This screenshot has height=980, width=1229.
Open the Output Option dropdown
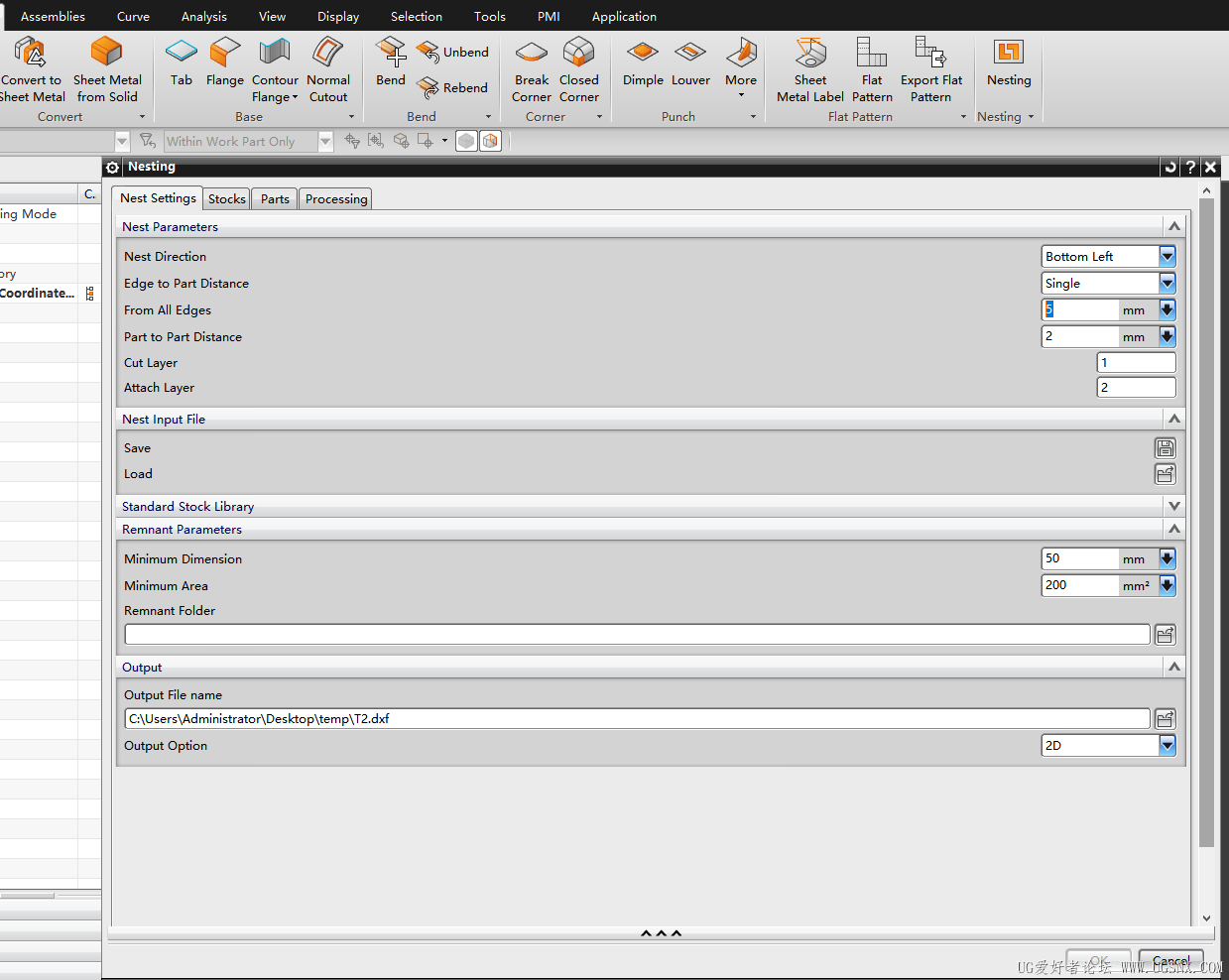1167,746
